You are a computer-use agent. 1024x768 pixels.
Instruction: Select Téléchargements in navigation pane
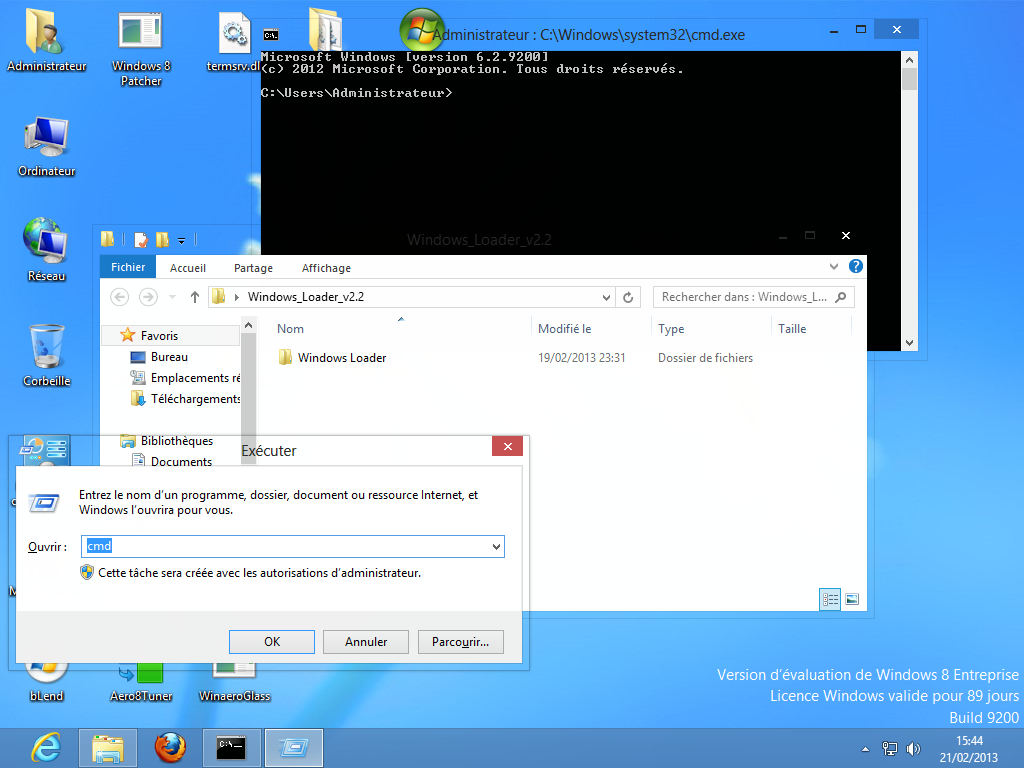(186, 399)
